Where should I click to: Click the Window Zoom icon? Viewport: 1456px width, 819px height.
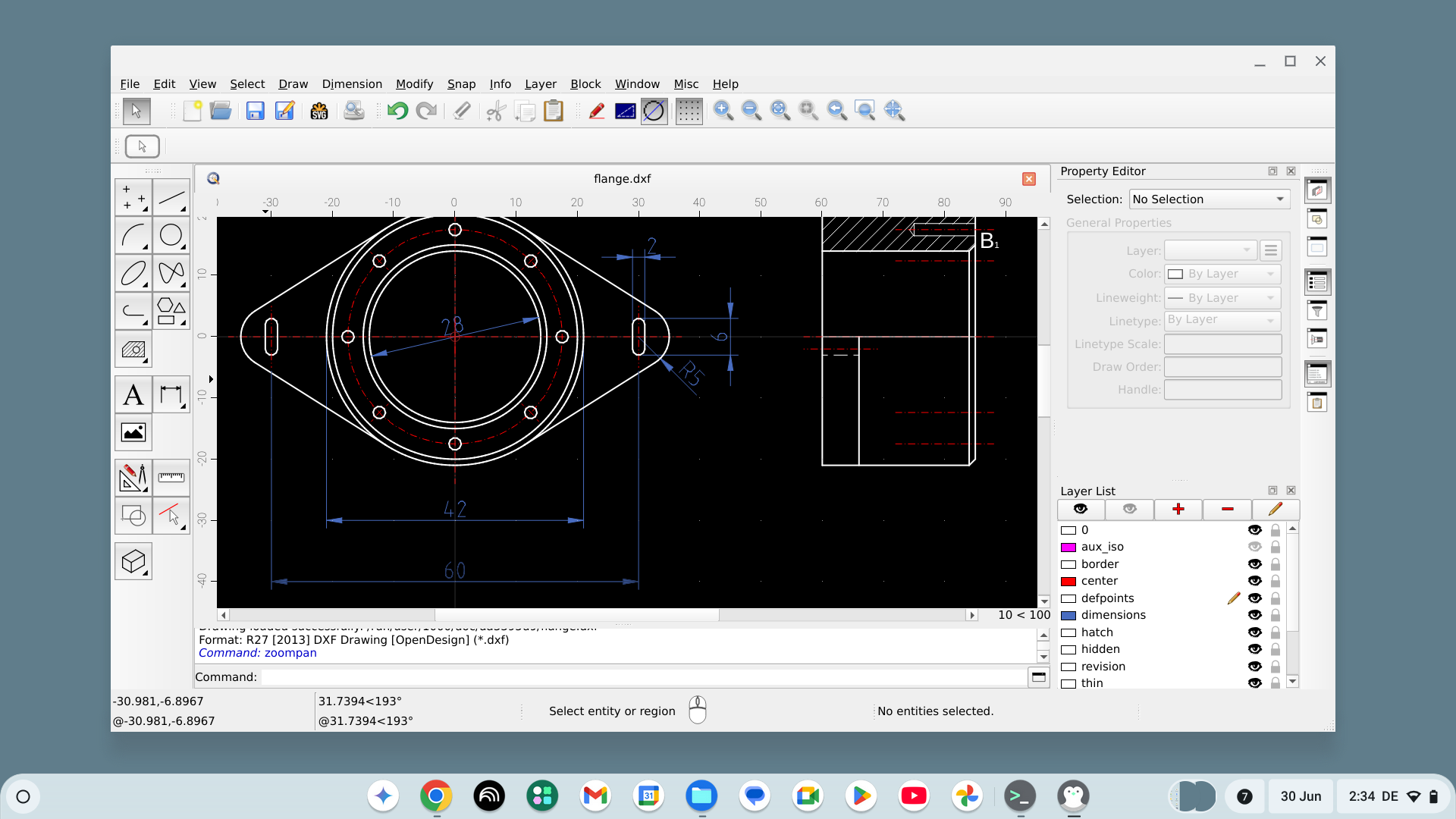(865, 111)
